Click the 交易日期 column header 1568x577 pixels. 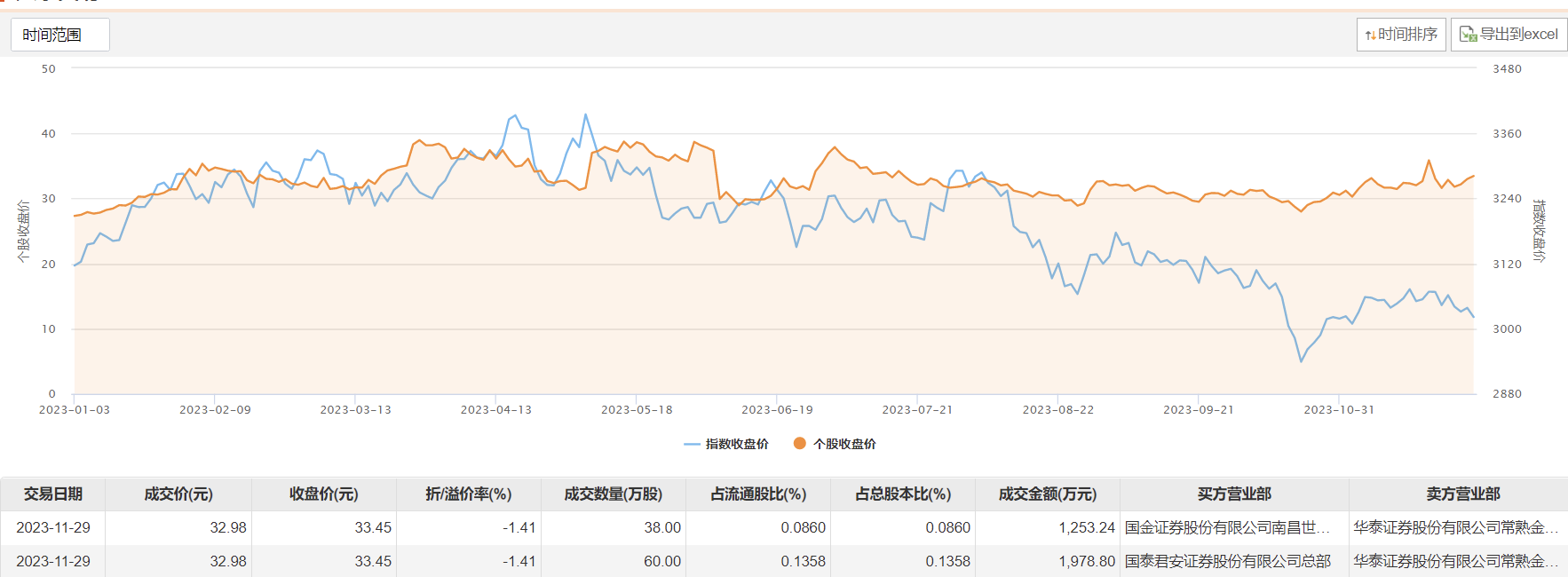tap(53, 494)
